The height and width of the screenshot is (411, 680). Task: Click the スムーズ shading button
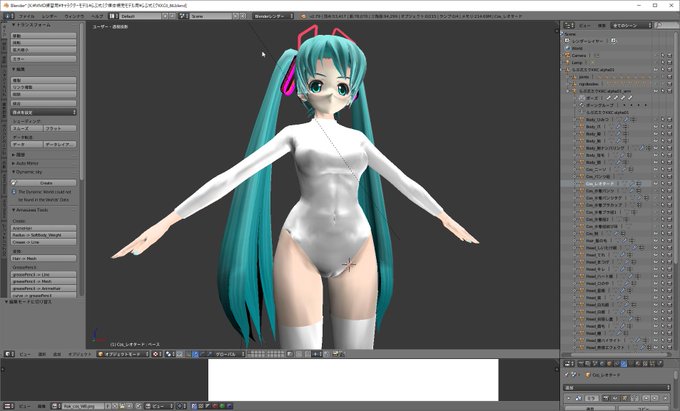[x=26, y=128]
